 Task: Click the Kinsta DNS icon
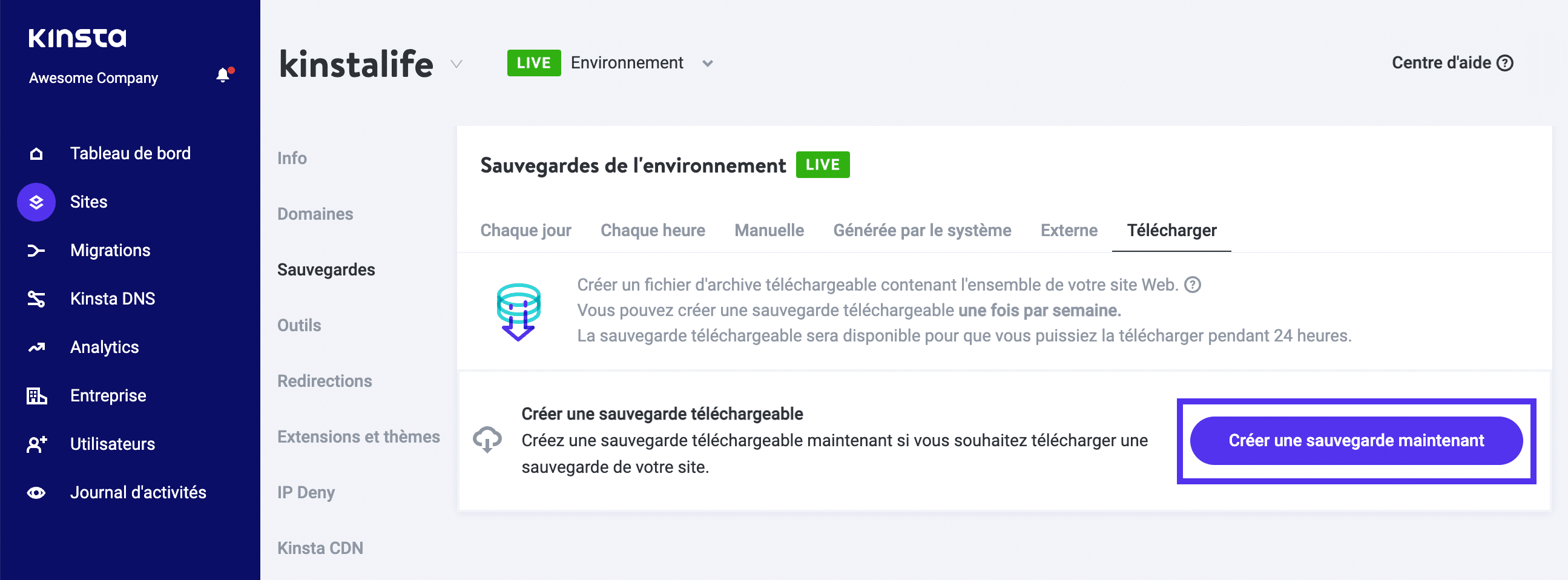click(36, 298)
